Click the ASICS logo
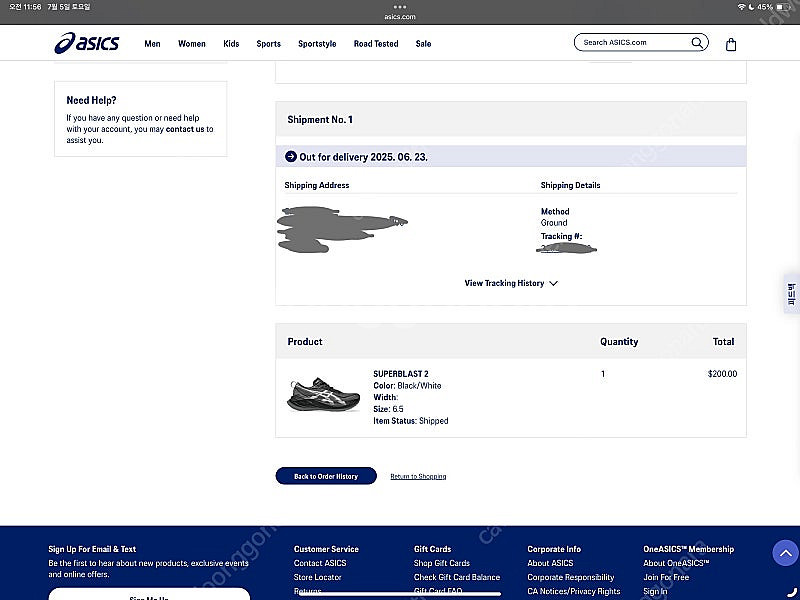 pos(87,43)
